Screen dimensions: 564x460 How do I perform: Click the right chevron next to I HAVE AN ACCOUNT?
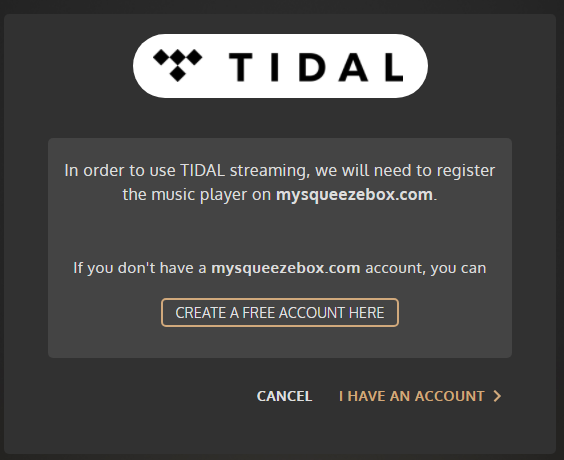pos(497,396)
